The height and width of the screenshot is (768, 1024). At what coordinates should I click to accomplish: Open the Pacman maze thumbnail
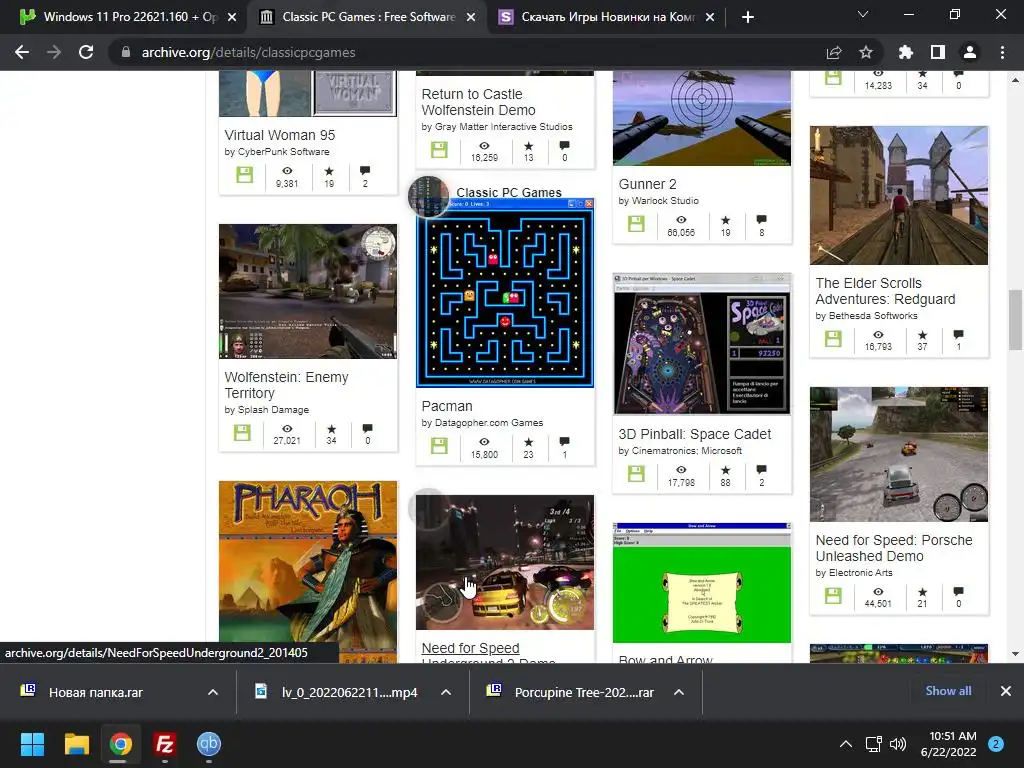(505, 293)
